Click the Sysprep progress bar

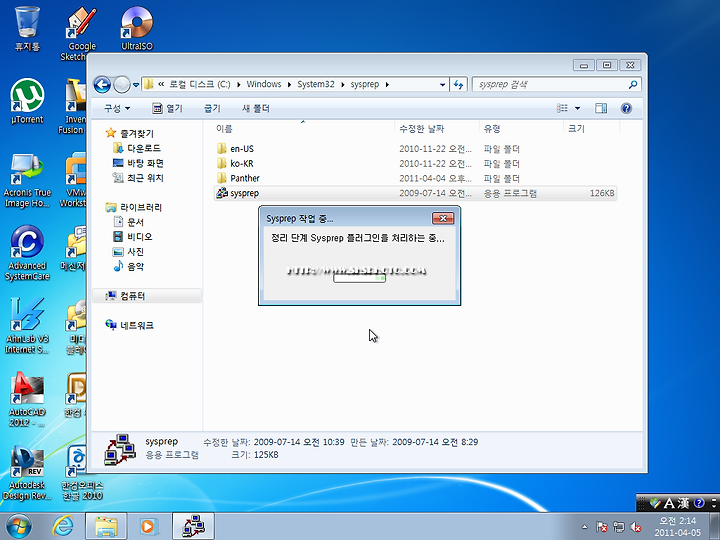(x=359, y=278)
